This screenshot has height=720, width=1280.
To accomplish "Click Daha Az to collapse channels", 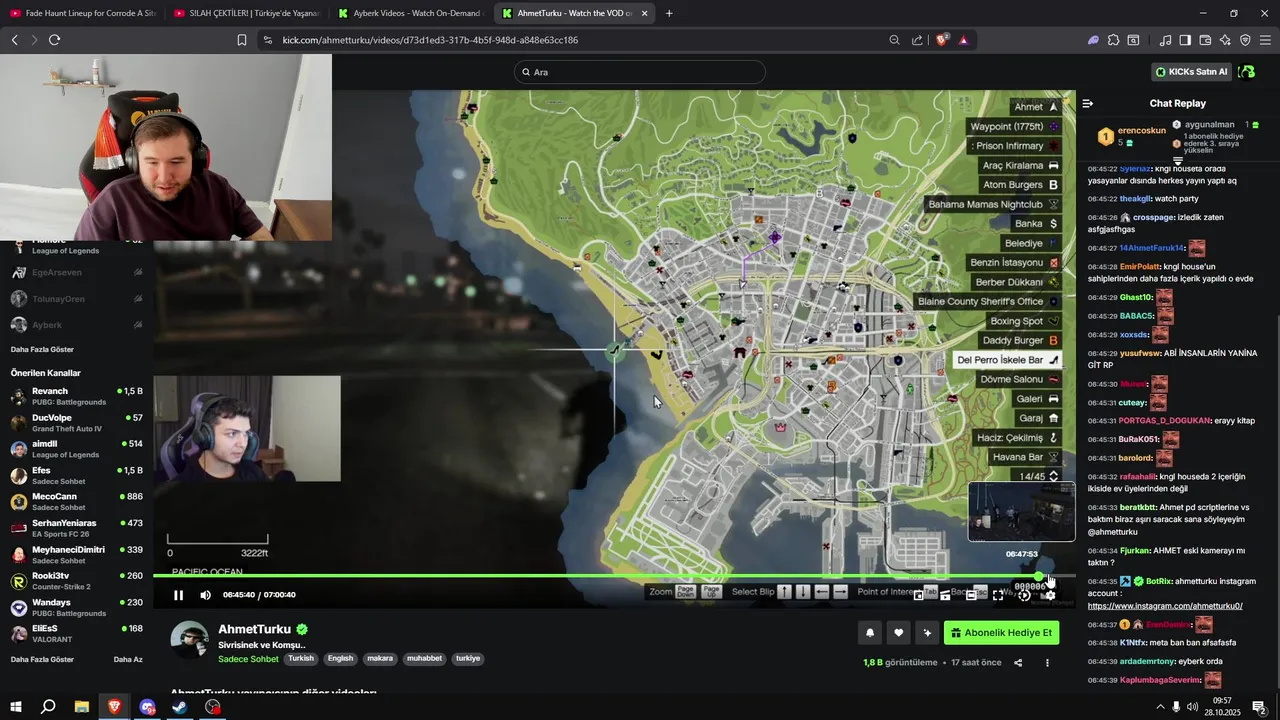I will 128,660.
